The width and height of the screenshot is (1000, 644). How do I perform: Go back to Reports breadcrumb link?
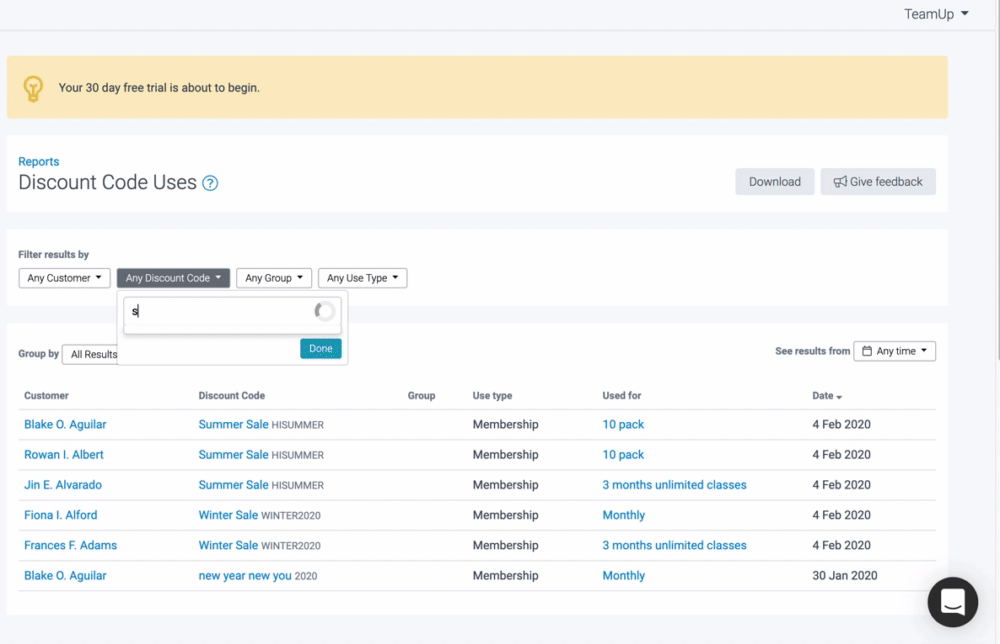click(x=39, y=161)
